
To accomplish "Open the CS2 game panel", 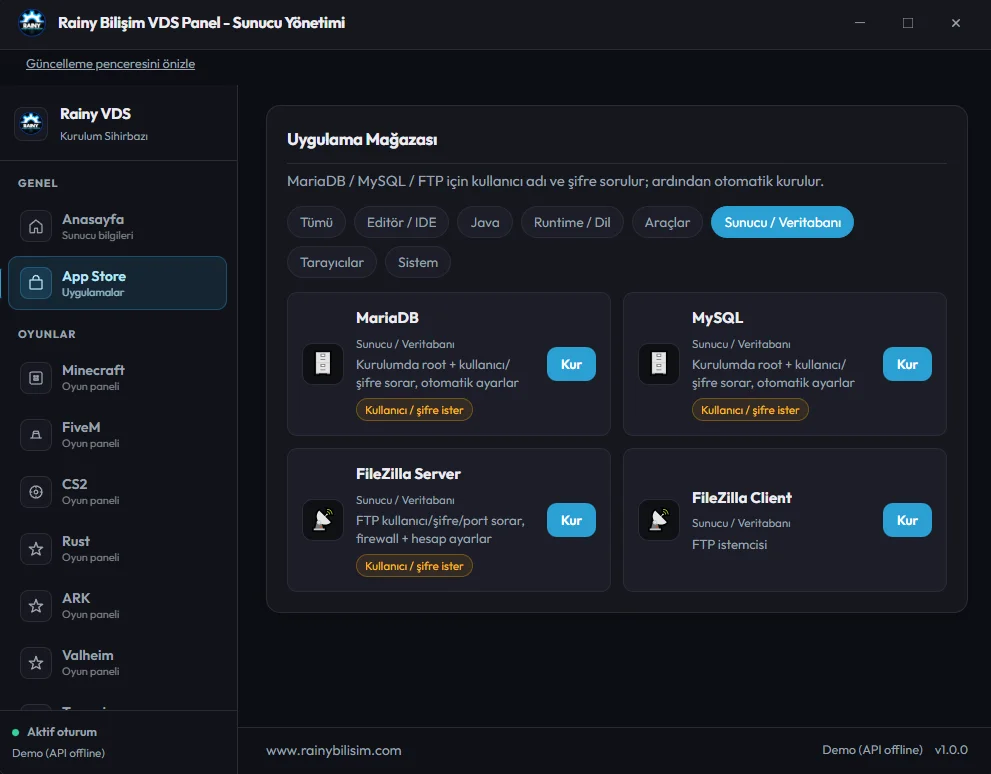I will [118, 492].
